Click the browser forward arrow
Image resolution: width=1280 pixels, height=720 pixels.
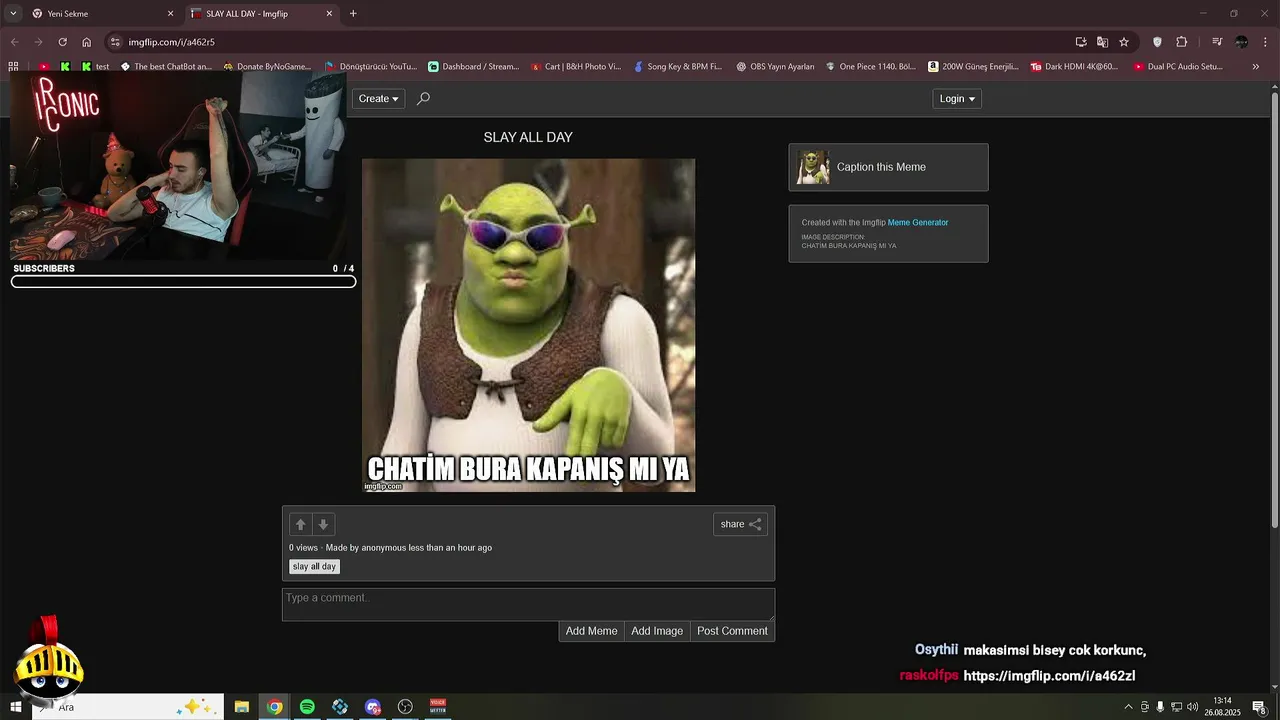[x=39, y=42]
